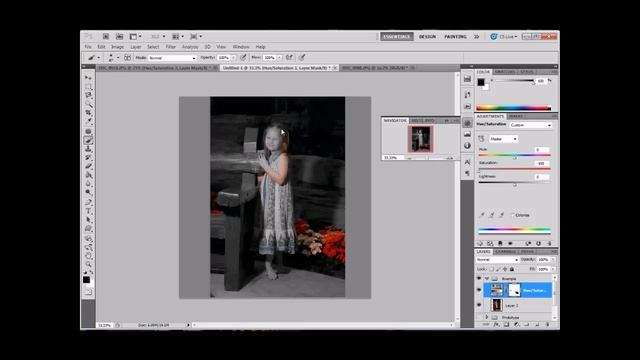640x360 pixels.
Task: Select the Eraser tool
Action: pyautogui.click(x=88, y=166)
